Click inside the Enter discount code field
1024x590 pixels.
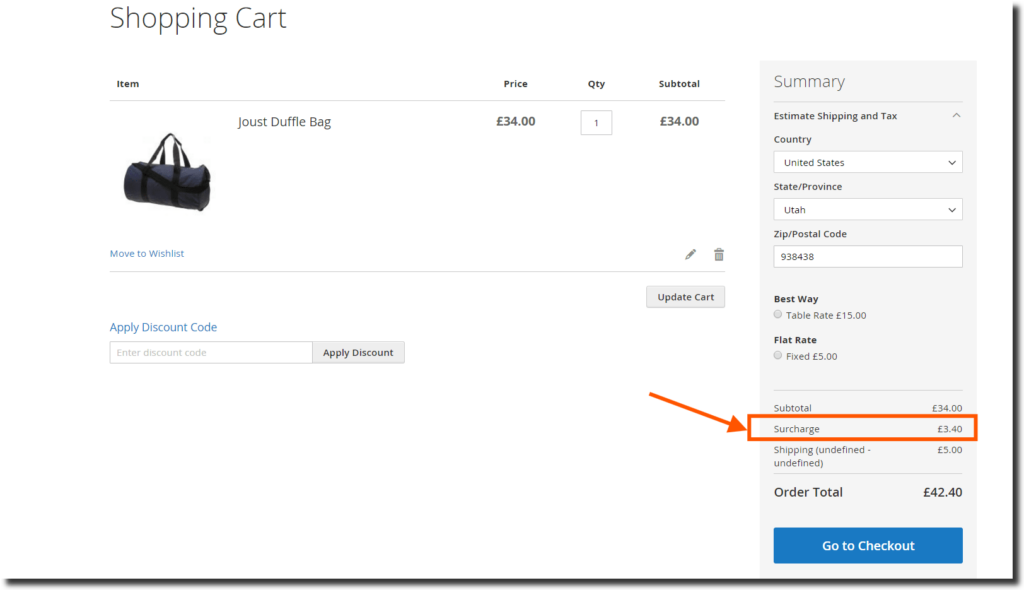tap(210, 352)
